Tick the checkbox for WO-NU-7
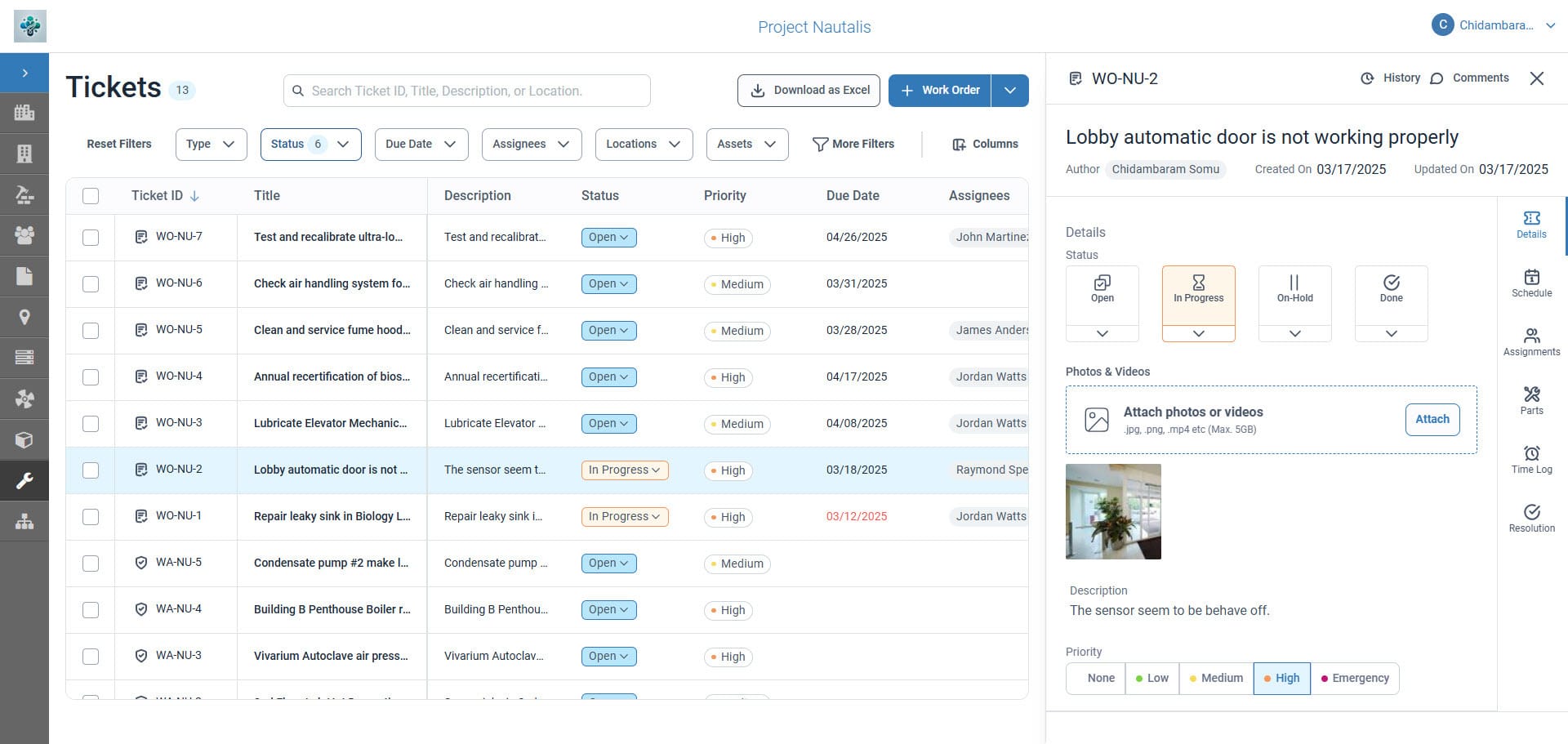The width and height of the screenshot is (1568, 744). point(91,238)
